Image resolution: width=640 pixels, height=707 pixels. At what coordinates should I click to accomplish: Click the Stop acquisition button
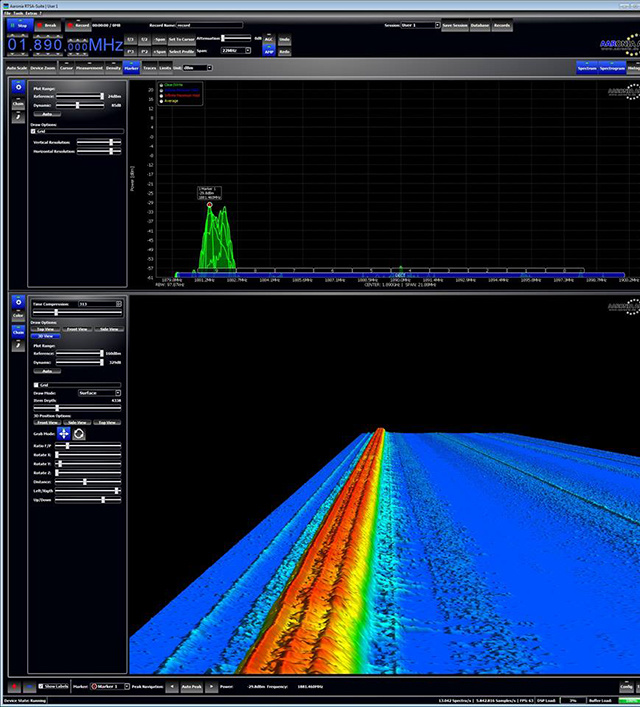pyautogui.click(x=18, y=25)
